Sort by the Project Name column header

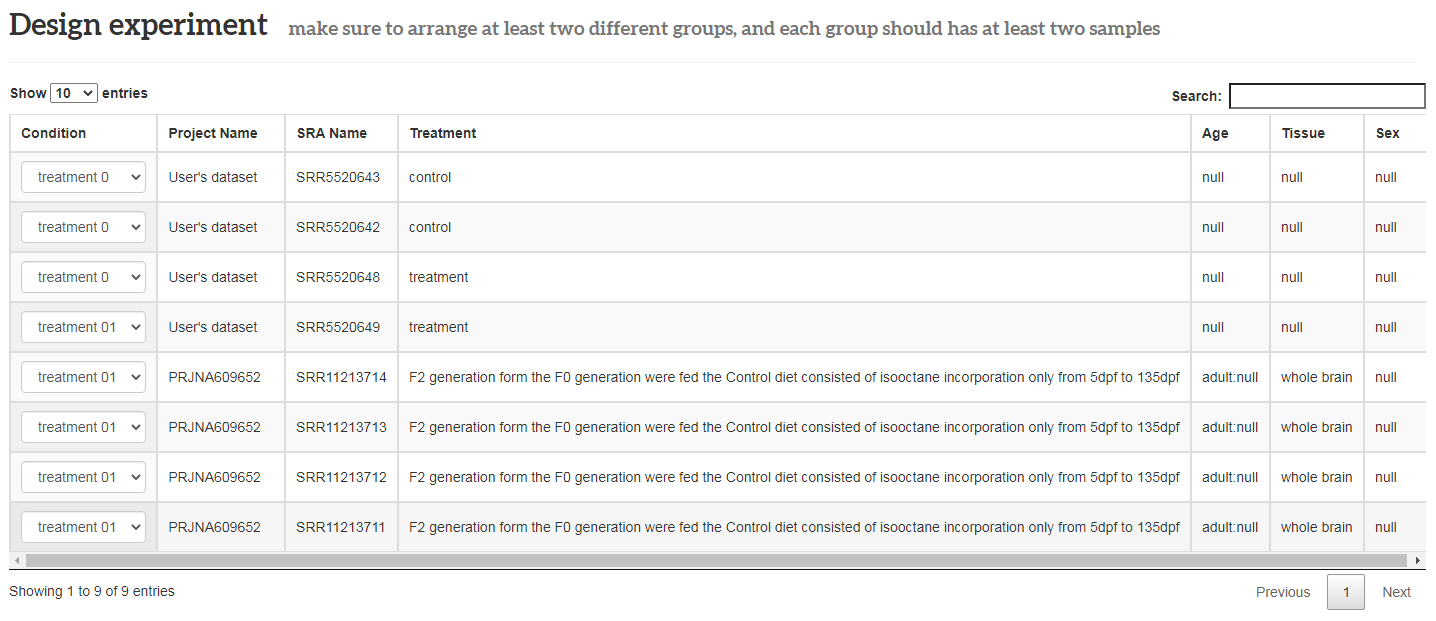tap(213, 133)
